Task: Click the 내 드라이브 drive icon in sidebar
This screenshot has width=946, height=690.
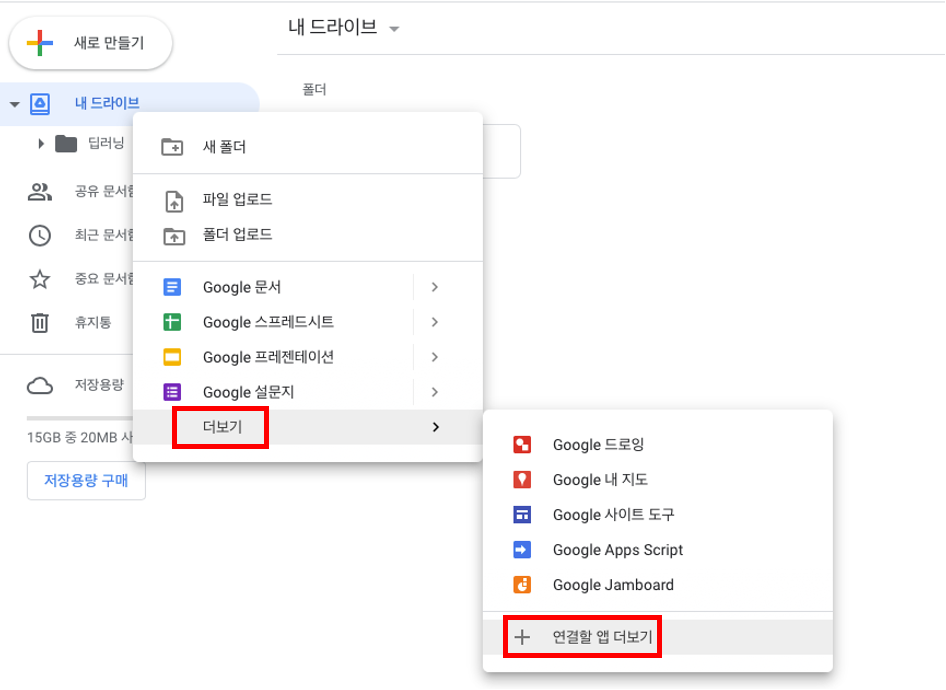Action: click(x=40, y=104)
